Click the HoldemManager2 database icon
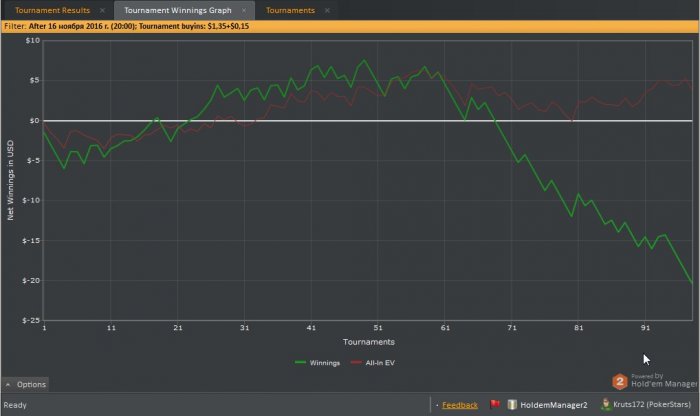Screen dimensions: 700x416 point(512,404)
